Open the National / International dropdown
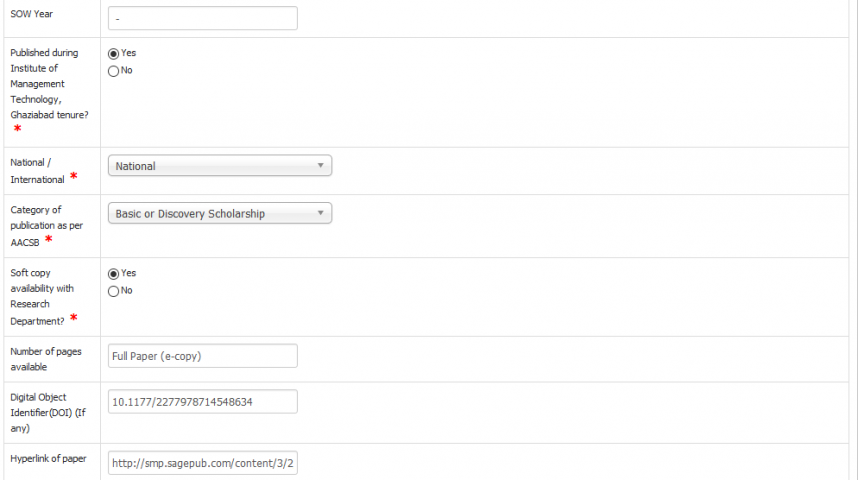The height and width of the screenshot is (480, 858). [x=219, y=166]
